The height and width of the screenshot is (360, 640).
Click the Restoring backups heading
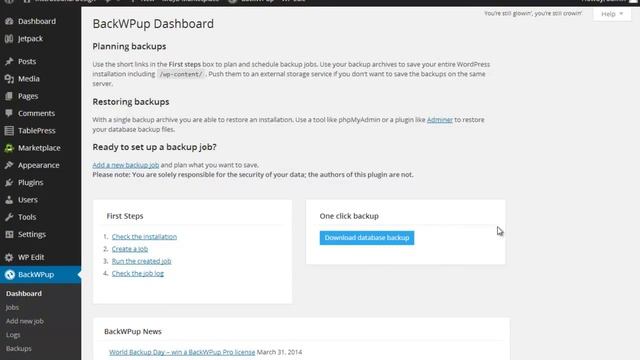point(131,102)
